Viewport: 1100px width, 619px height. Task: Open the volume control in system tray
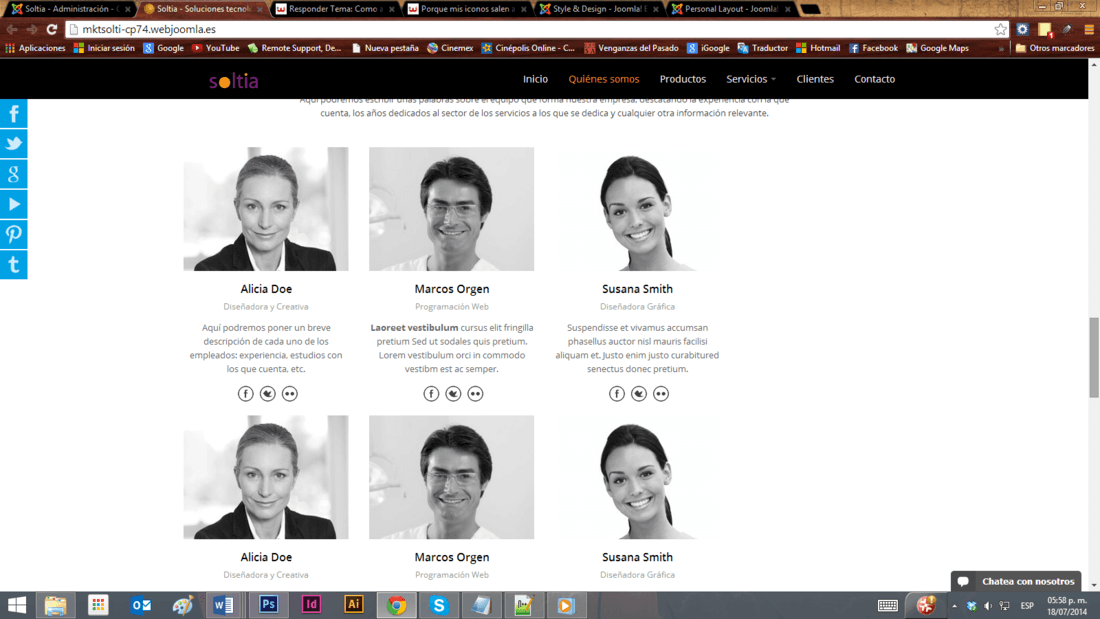(988, 606)
